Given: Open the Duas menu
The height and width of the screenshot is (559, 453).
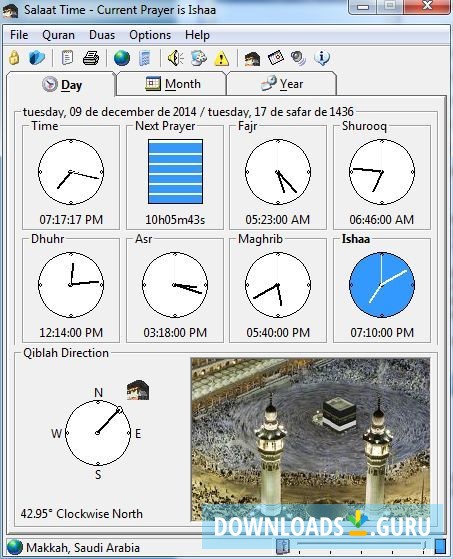Looking at the screenshot, I should [x=102, y=35].
